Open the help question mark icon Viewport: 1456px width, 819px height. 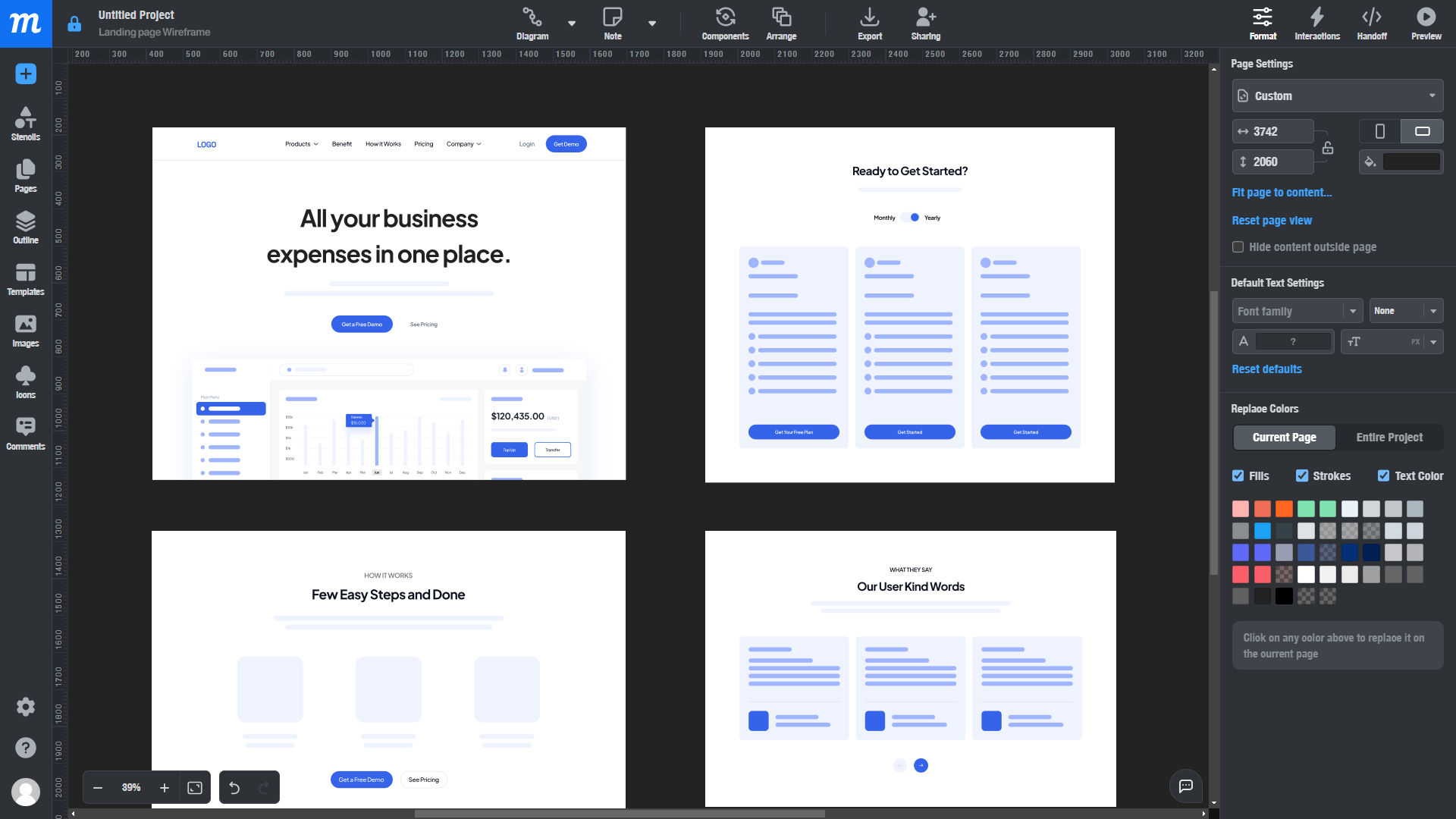[x=26, y=748]
